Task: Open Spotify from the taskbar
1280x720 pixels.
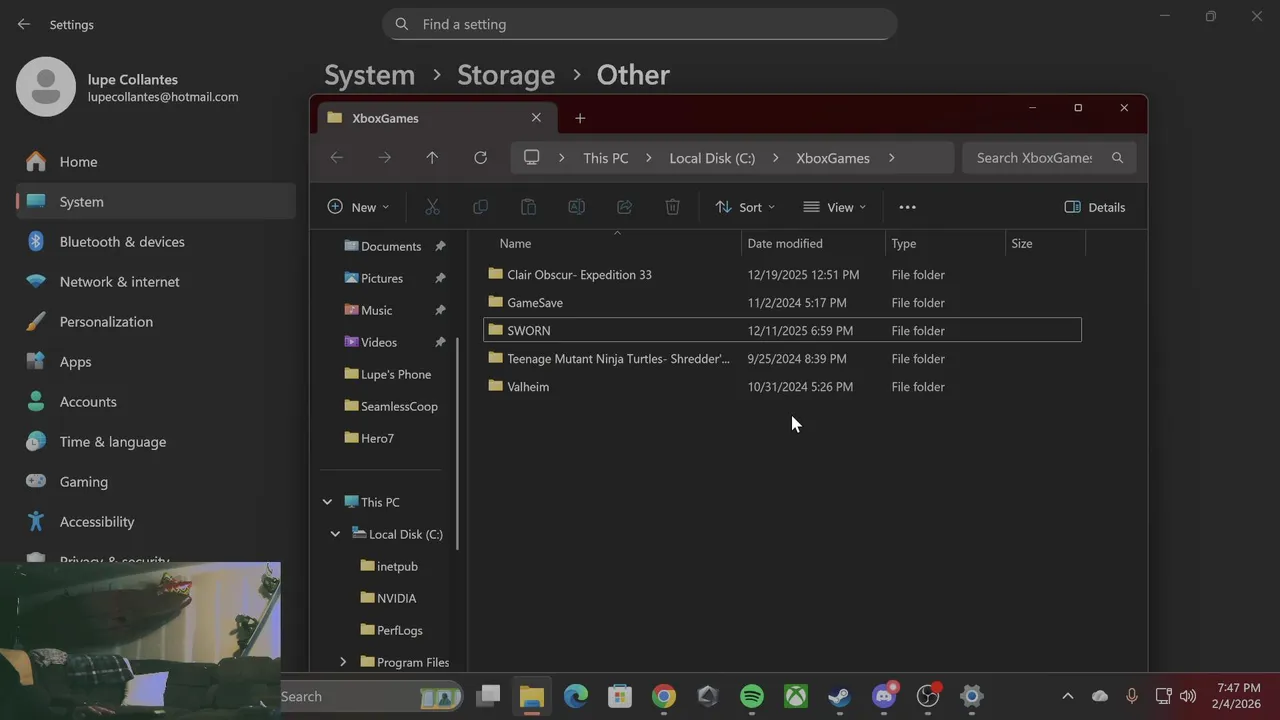Action: pyautogui.click(x=752, y=696)
